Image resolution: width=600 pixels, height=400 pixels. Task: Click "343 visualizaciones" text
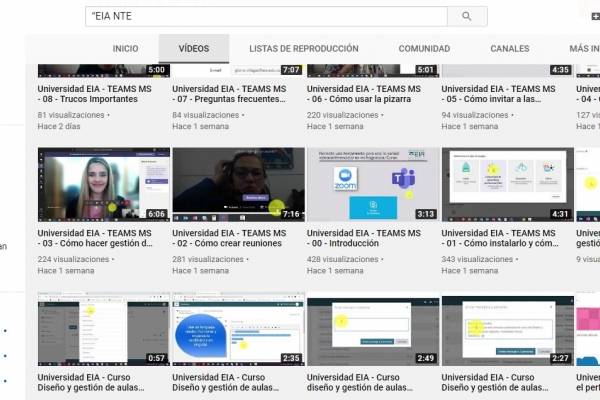[477, 259]
